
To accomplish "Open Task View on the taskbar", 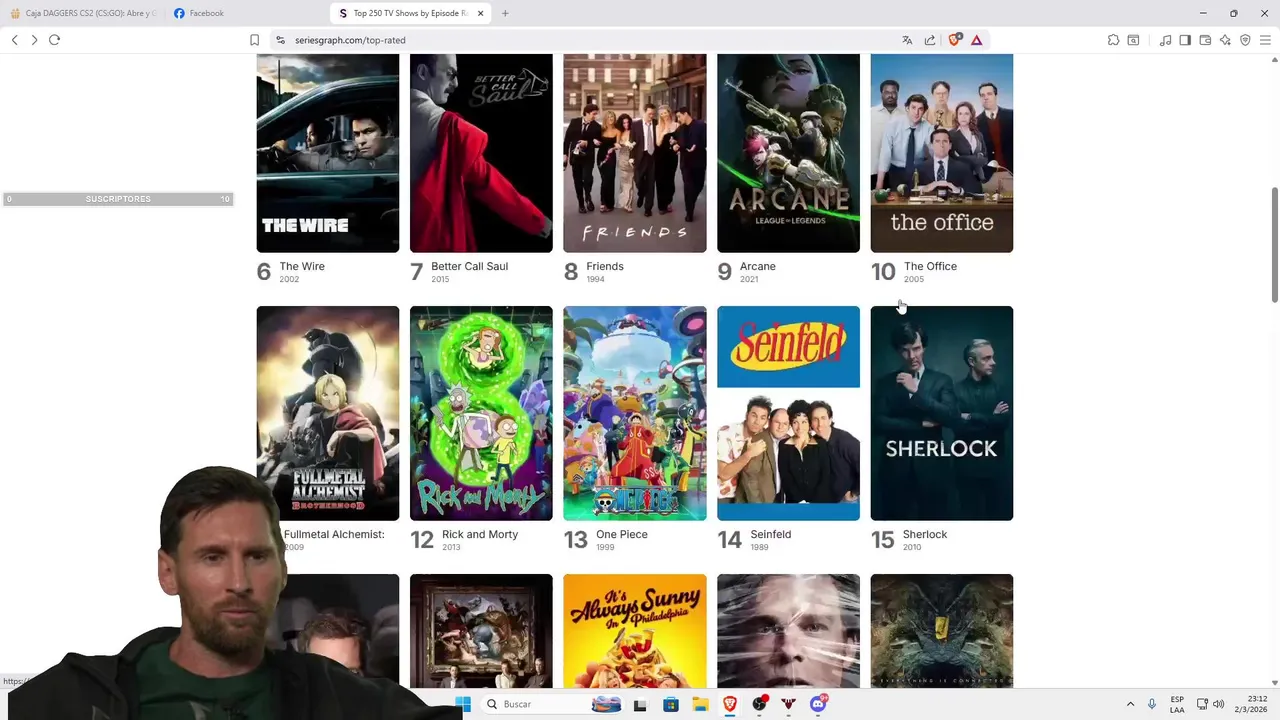I will (640, 704).
